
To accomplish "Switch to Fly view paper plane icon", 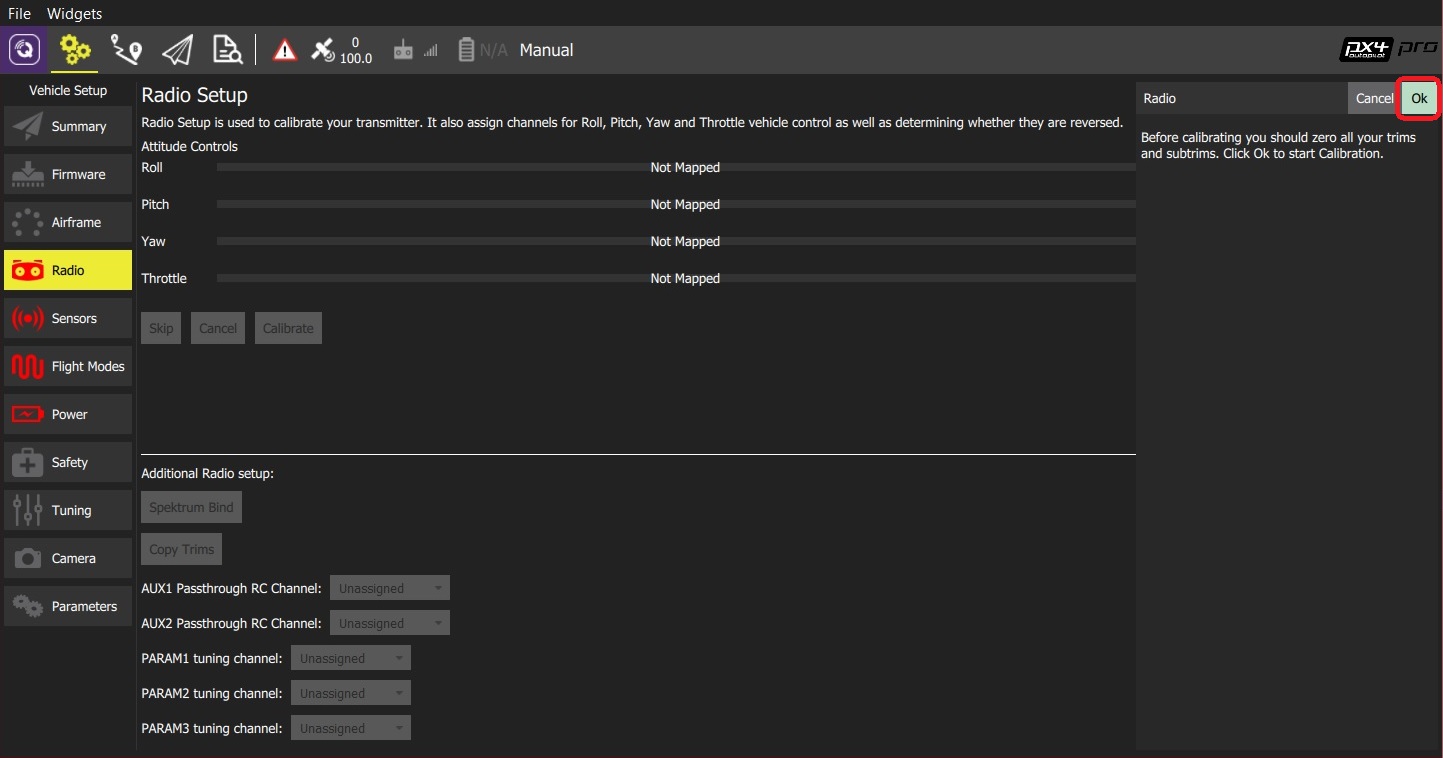I will (177, 50).
